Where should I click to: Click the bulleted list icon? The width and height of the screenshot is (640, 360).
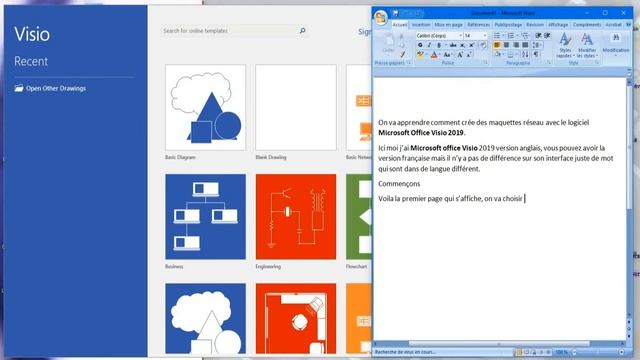click(497, 36)
